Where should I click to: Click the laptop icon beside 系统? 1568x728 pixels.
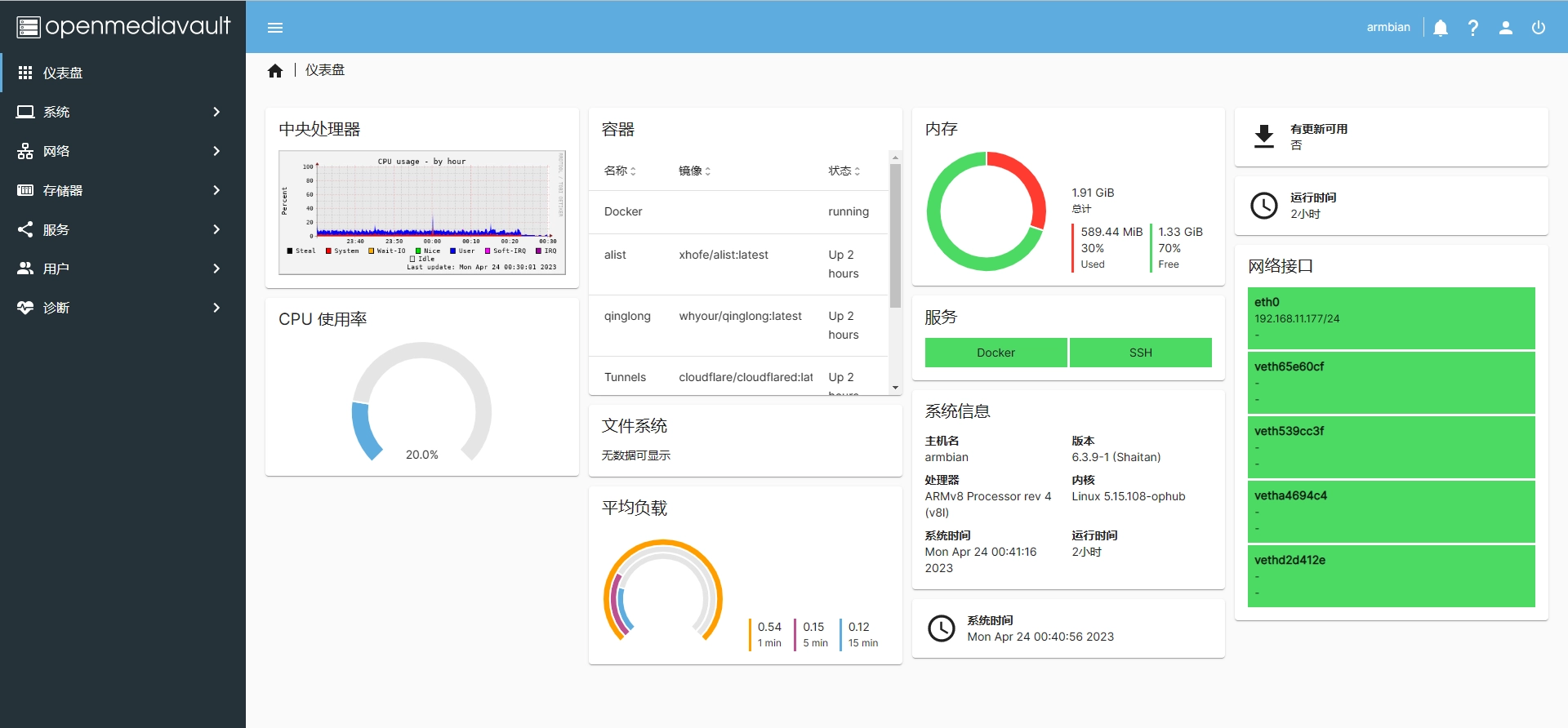(25, 112)
